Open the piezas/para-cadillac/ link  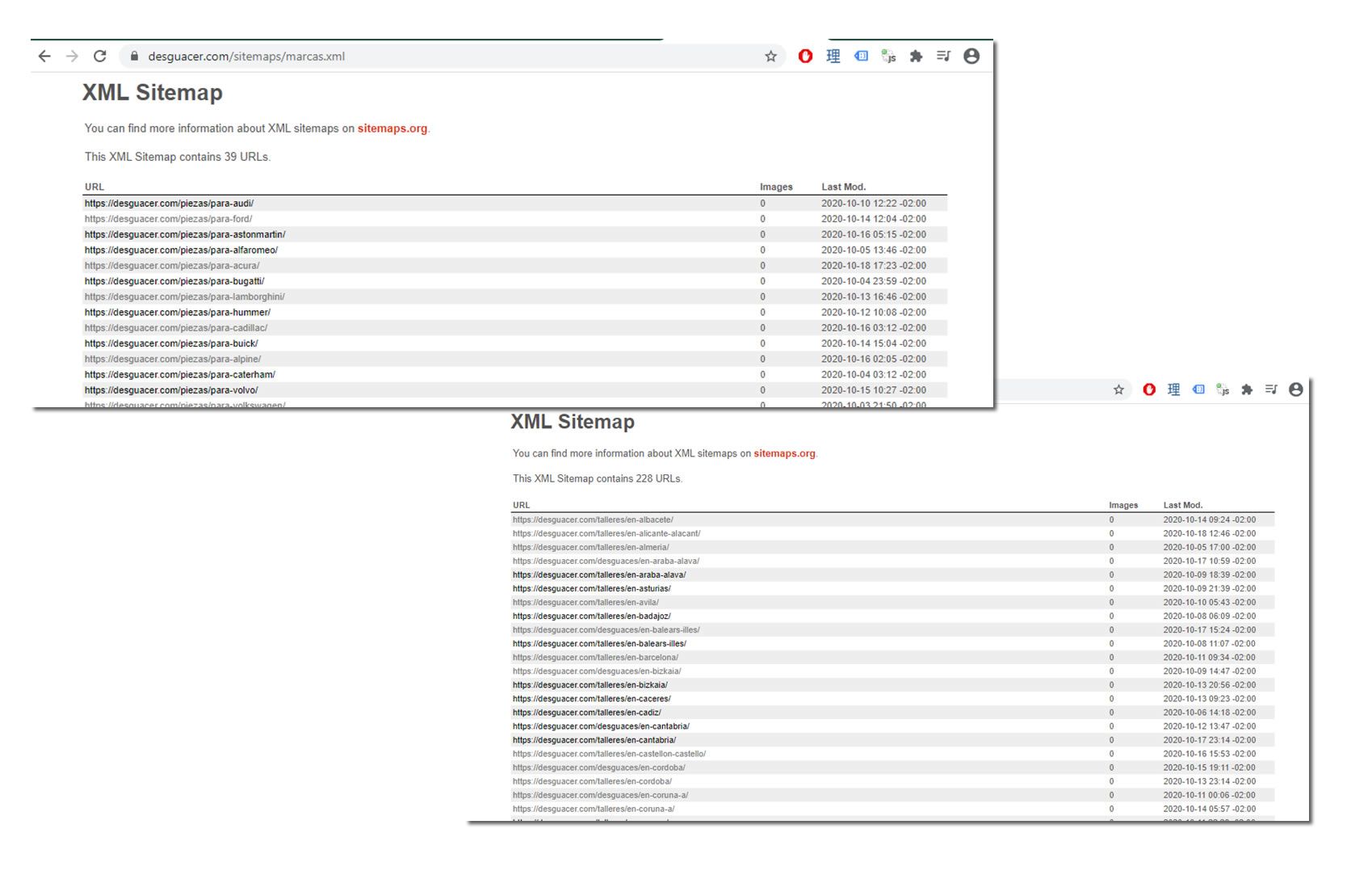[x=176, y=328]
